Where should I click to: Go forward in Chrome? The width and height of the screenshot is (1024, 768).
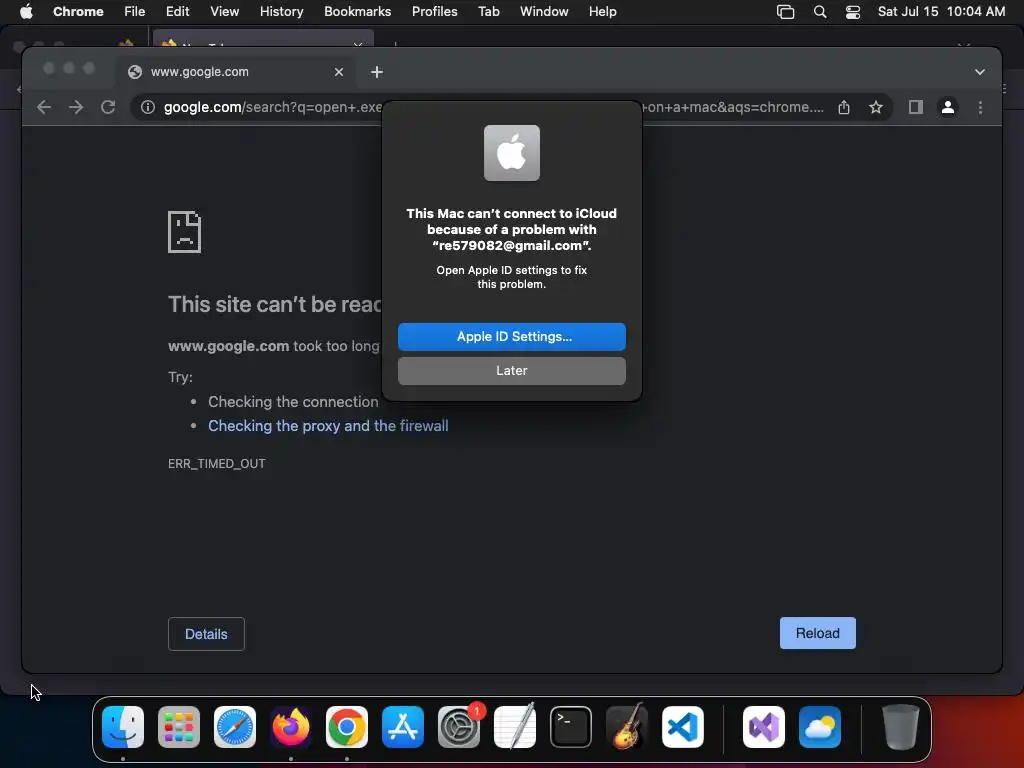pos(76,107)
